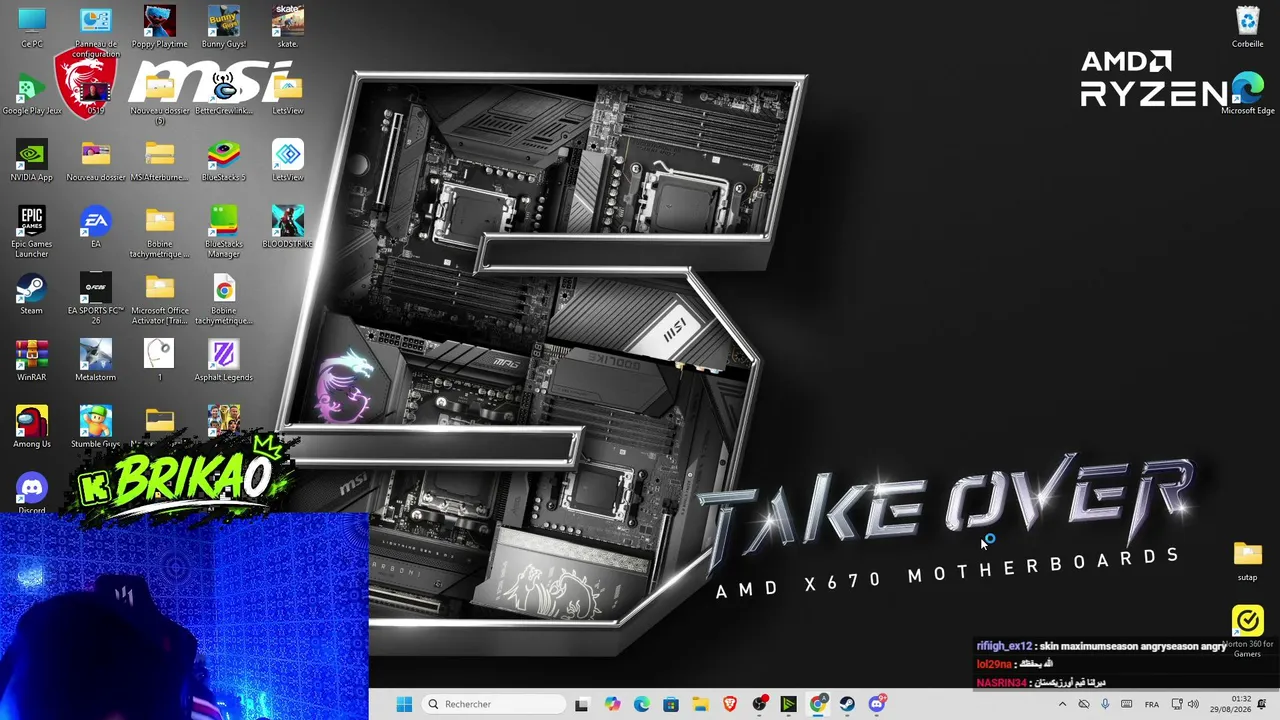
Task: Open the Windows Start menu
Action: pos(404,704)
